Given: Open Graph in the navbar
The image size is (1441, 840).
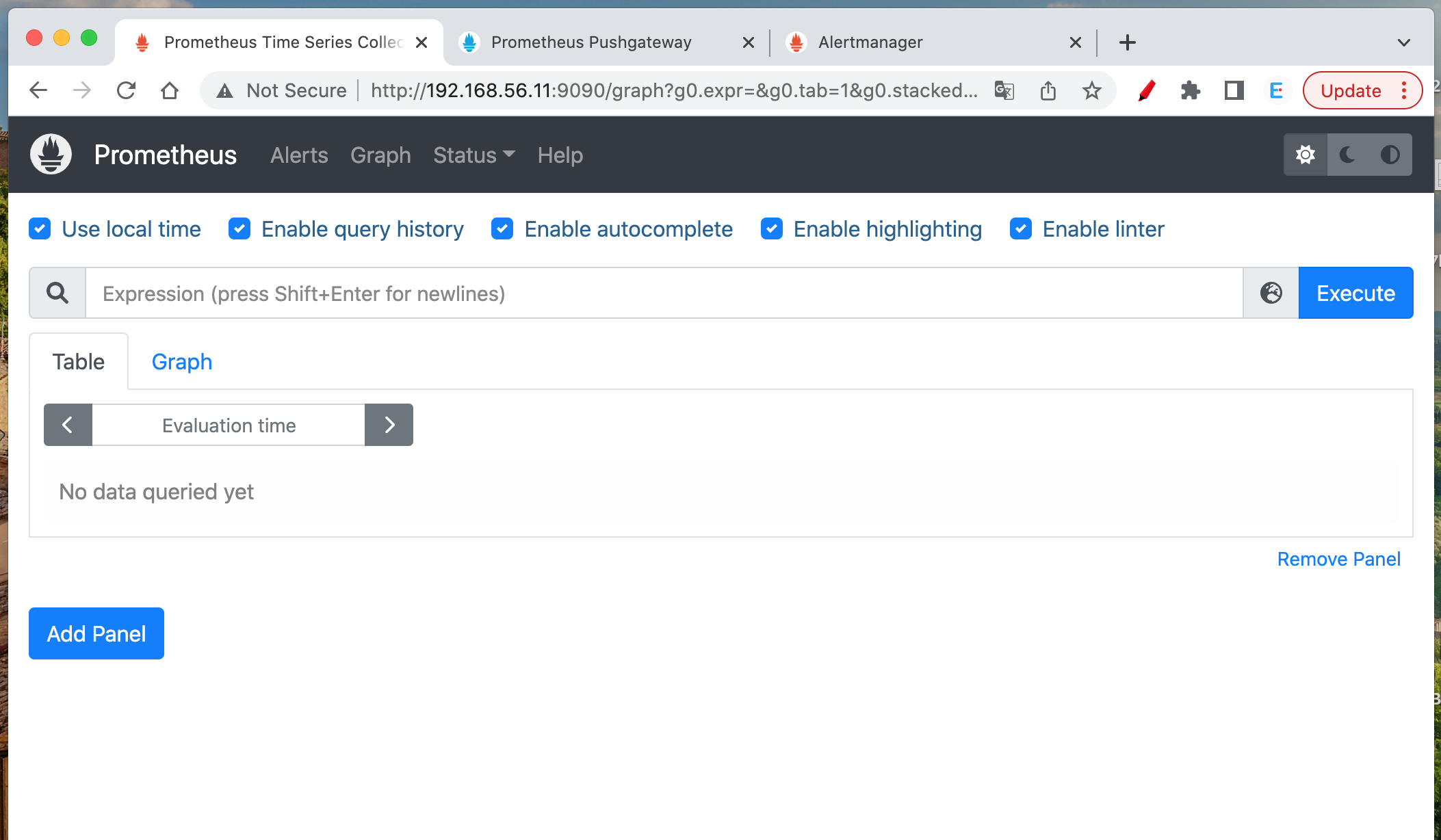Looking at the screenshot, I should 380,155.
